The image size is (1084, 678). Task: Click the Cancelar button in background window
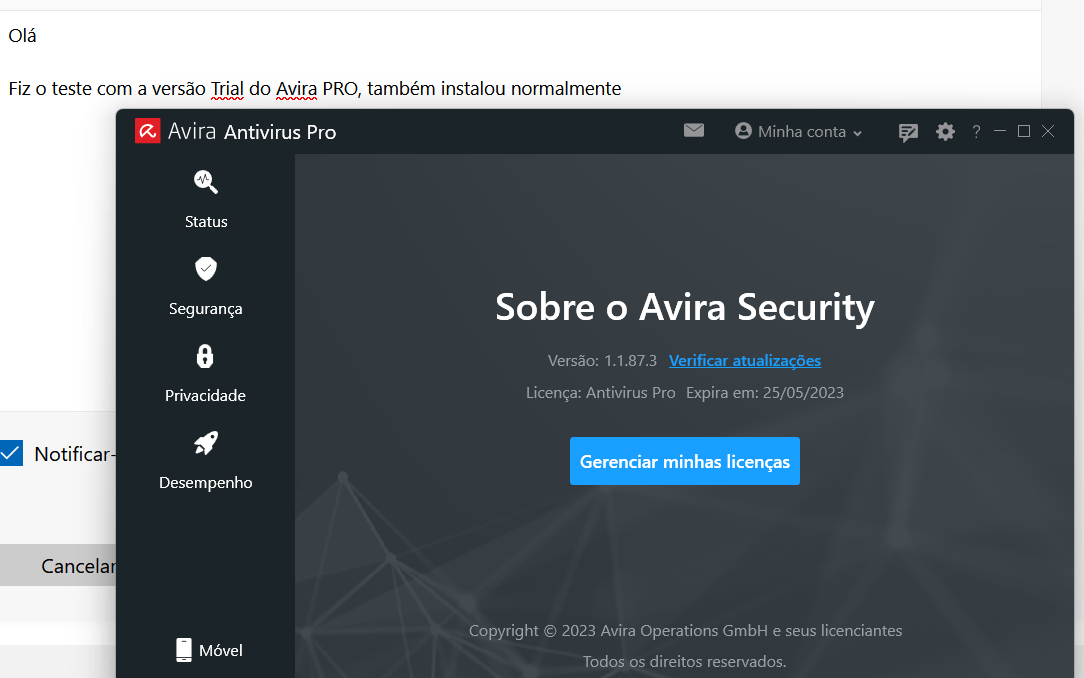58,565
